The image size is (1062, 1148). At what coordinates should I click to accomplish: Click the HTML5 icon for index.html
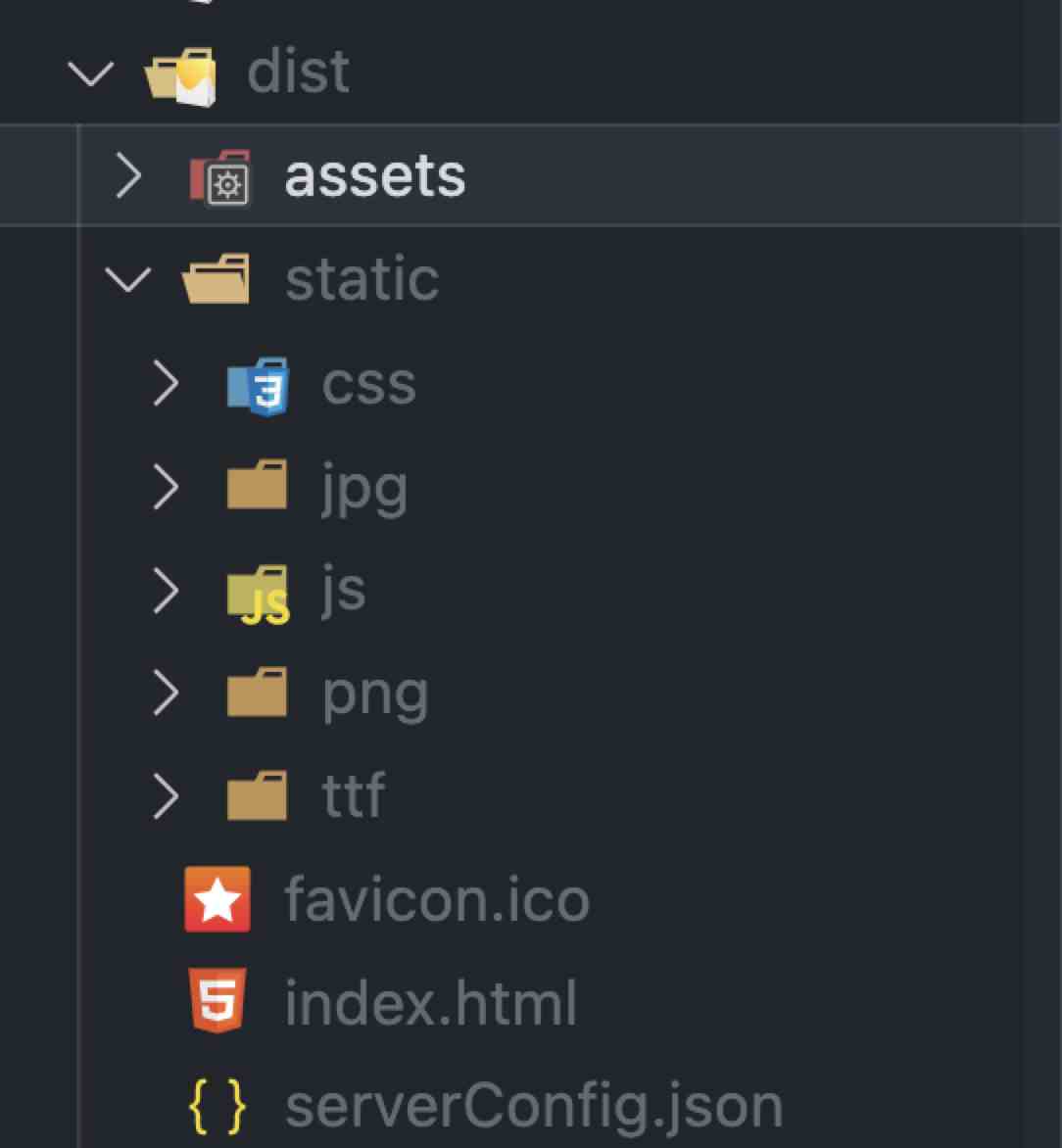click(x=217, y=1001)
